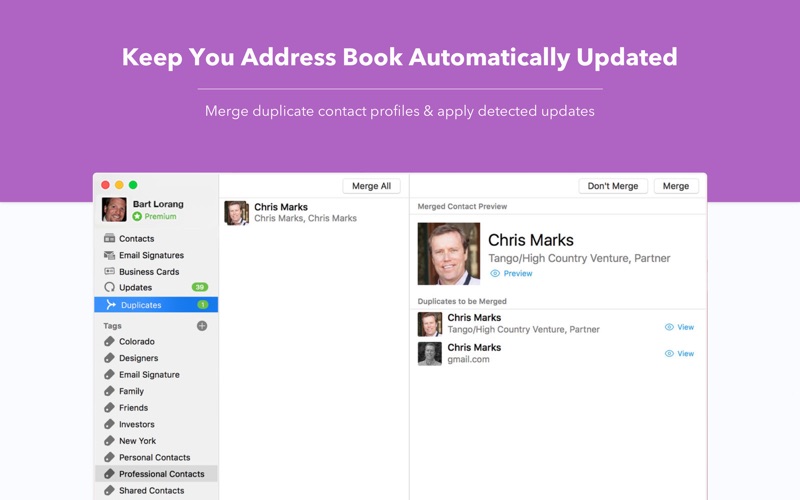
Task: Add a new tag with plus icon
Action: pos(202,326)
